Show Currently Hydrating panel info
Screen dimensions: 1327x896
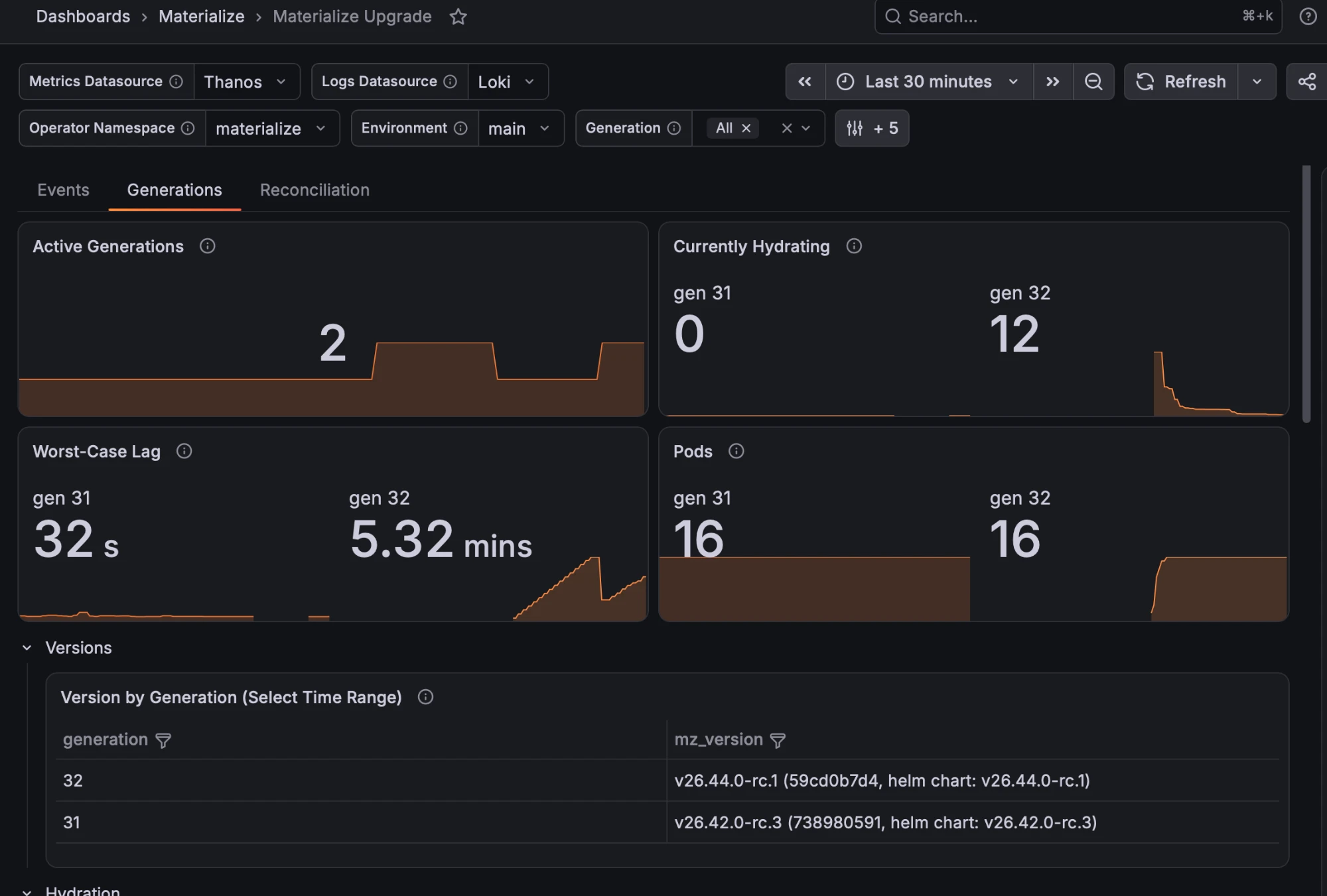[854, 246]
